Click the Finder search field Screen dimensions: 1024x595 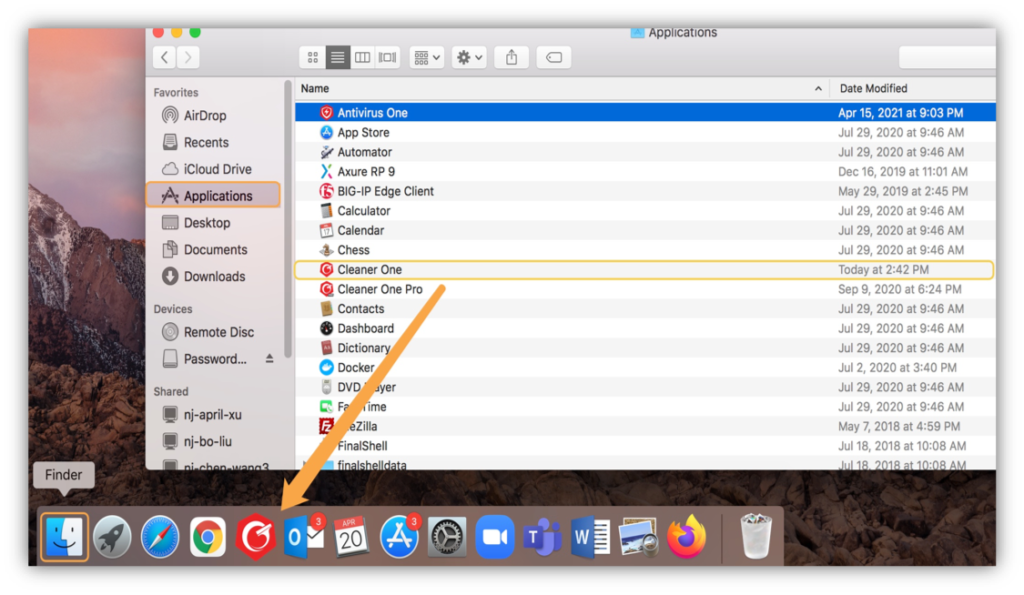point(946,58)
